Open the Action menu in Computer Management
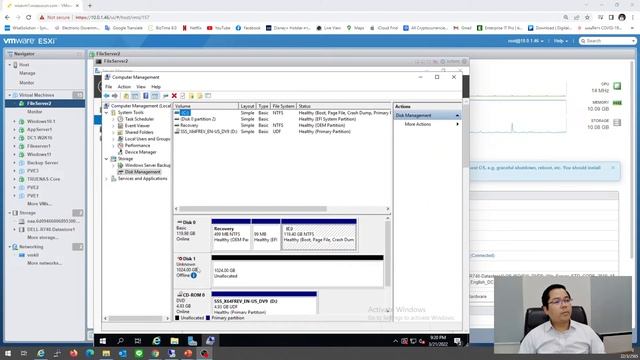Viewport: 640px width, 360px height. [124, 87]
